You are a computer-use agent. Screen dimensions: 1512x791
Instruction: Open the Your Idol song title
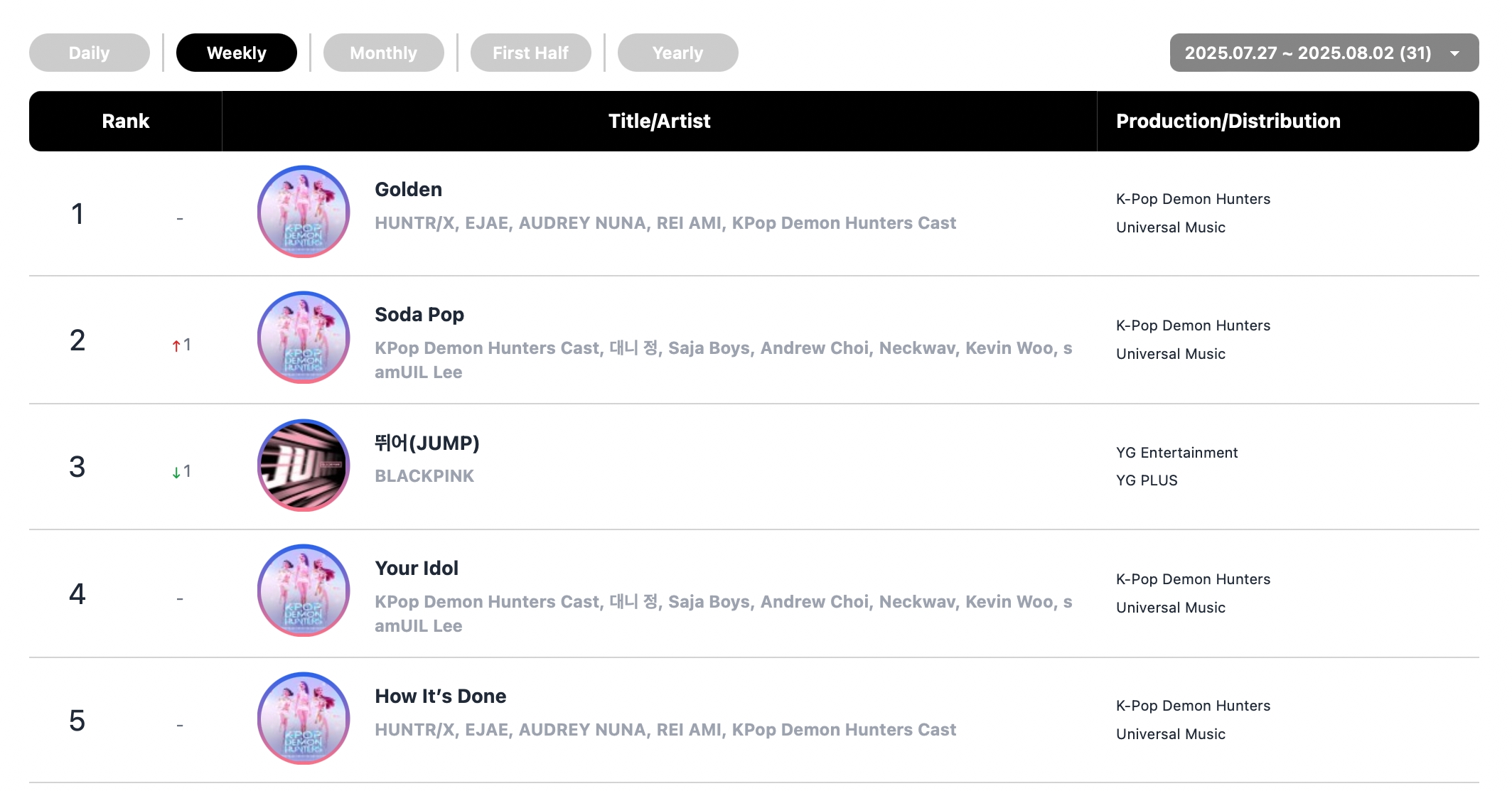pyautogui.click(x=417, y=568)
